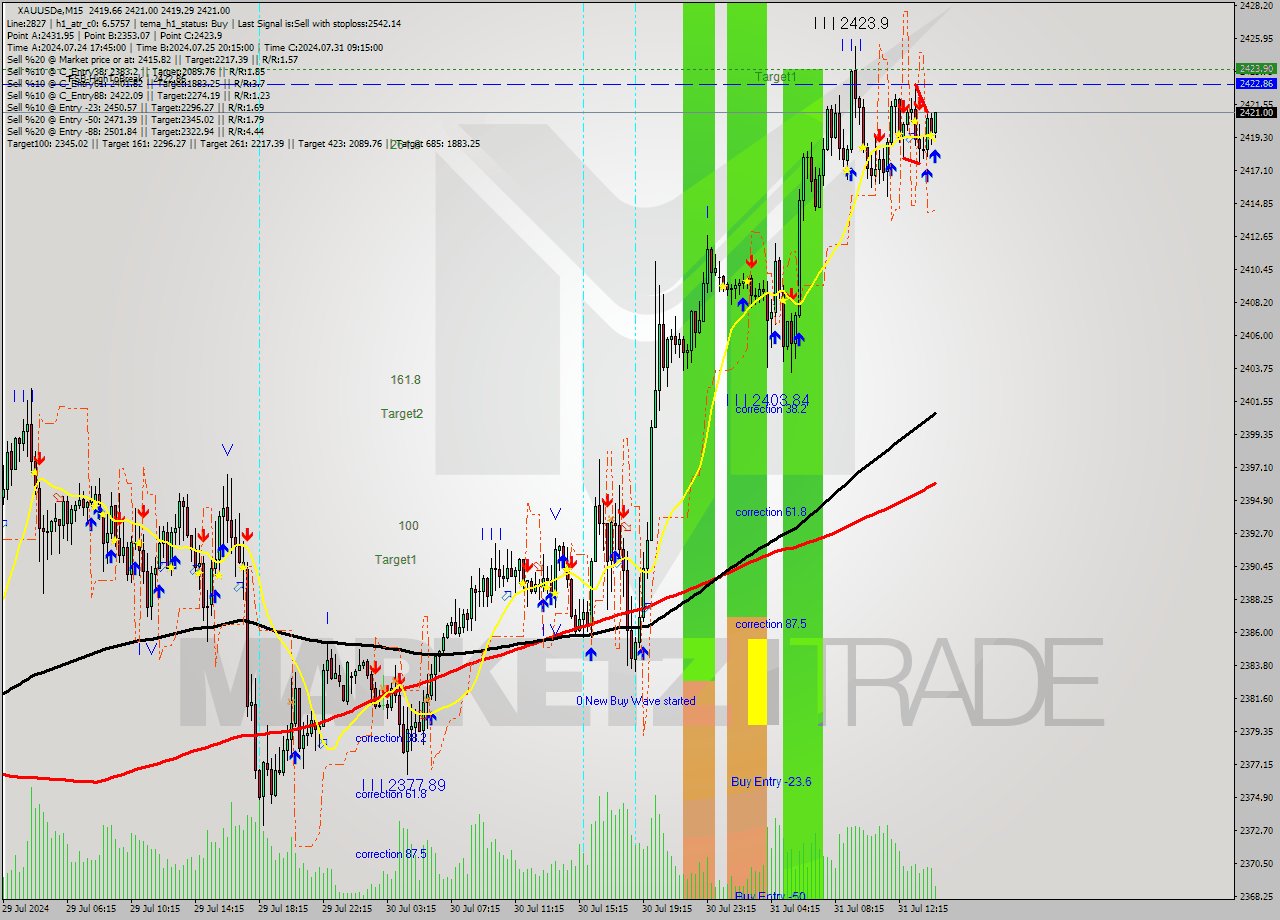Click the '29 Jul 2024' time axis label

tap(27, 909)
